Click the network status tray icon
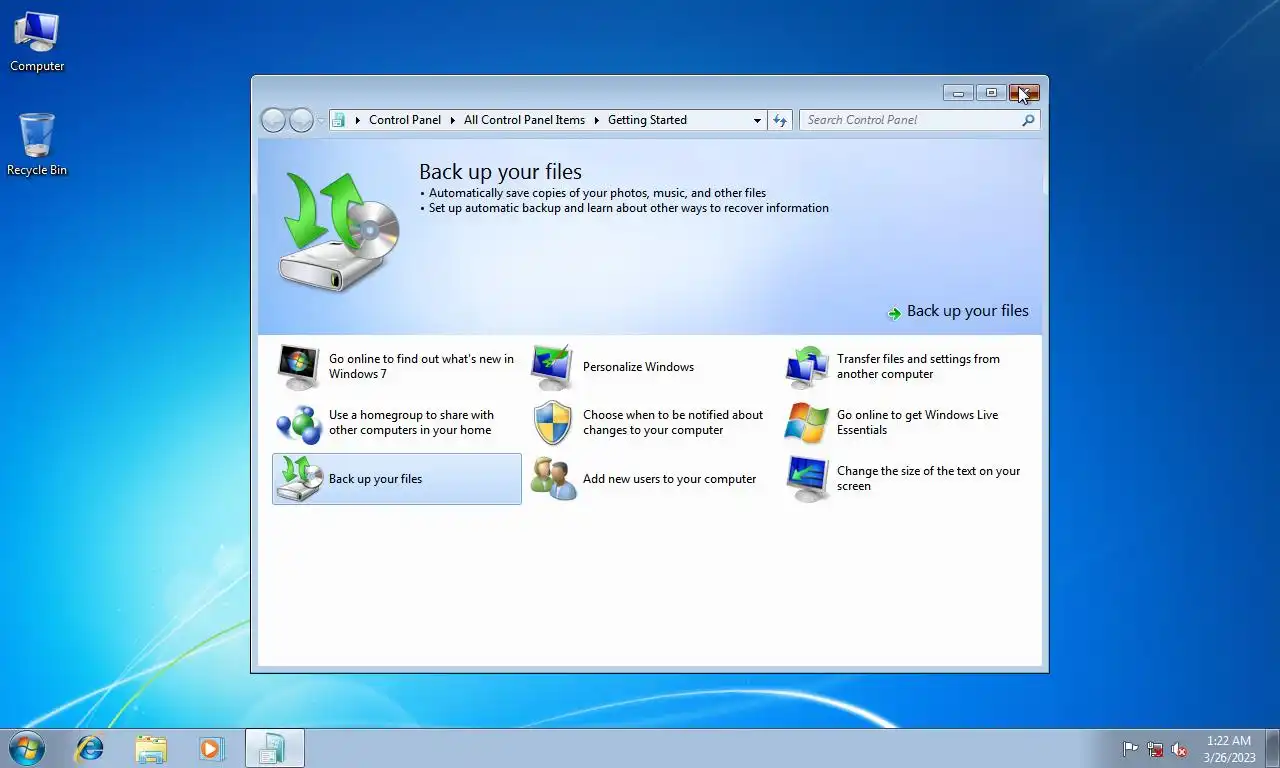Screen dimensions: 1280x768 click(1155, 749)
